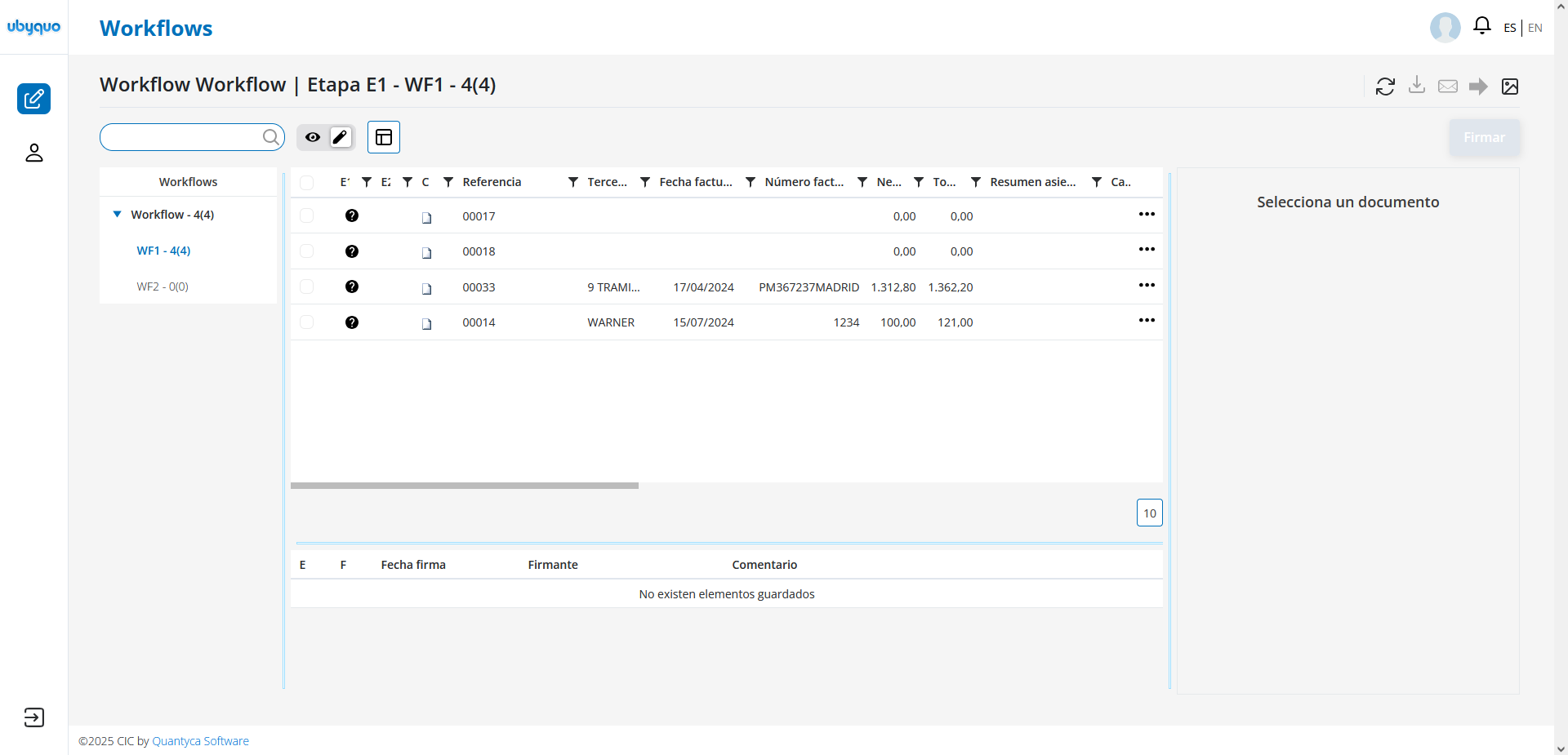The width and height of the screenshot is (1568, 755).
Task: Click the logout icon in sidebar
Action: coord(33,717)
